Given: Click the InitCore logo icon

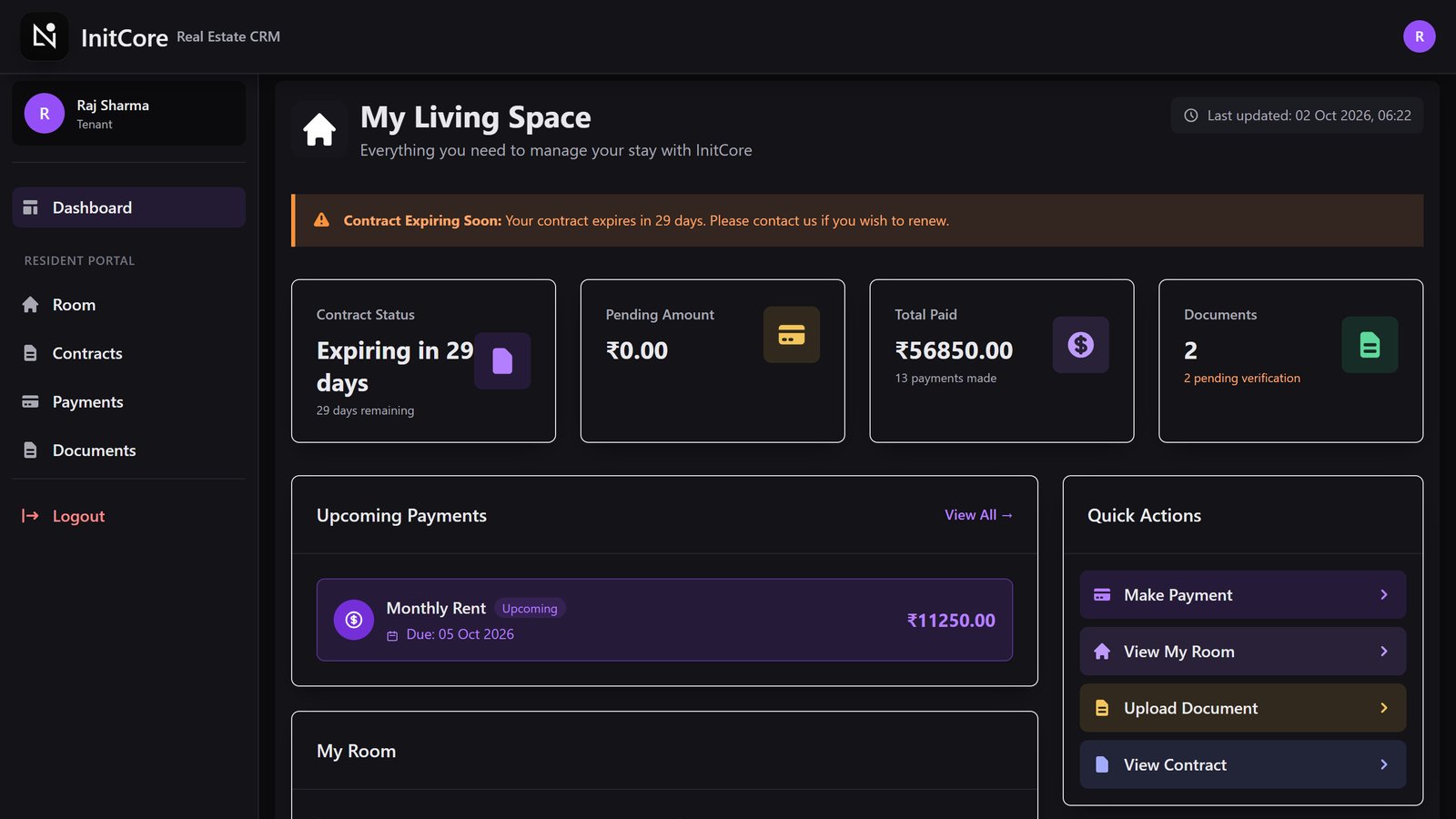Looking at the screenshot, I should pos(45,36).
